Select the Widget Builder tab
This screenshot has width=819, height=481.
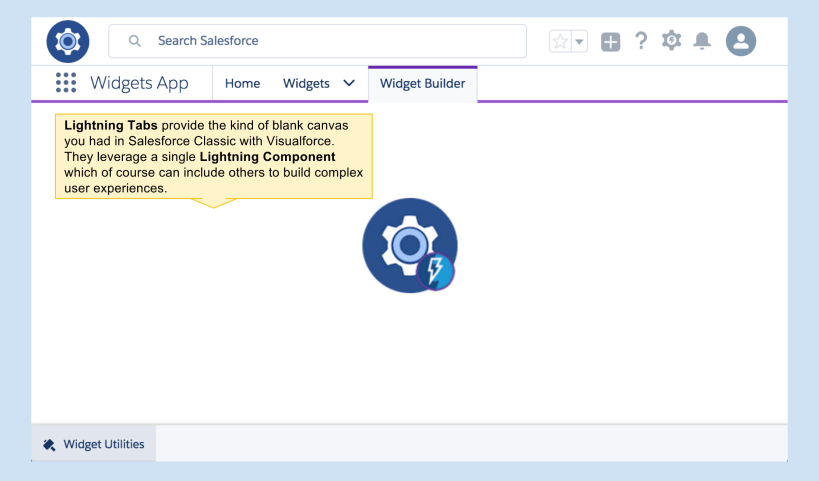(422, 84)
